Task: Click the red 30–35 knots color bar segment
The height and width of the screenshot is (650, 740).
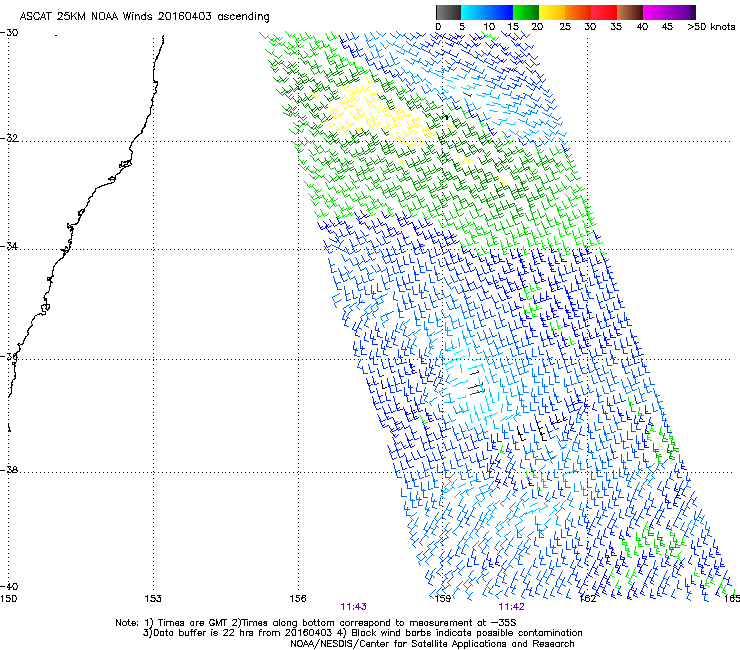Action: [x=604, y=12]
